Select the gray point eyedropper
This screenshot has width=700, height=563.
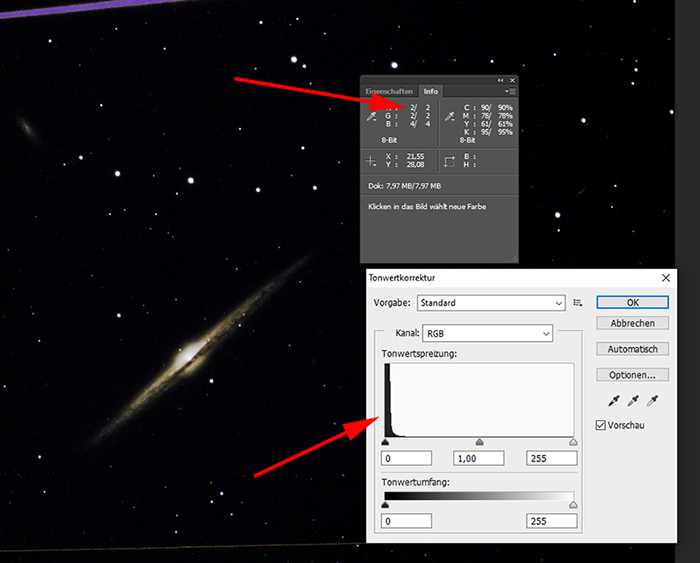point(633,400)
